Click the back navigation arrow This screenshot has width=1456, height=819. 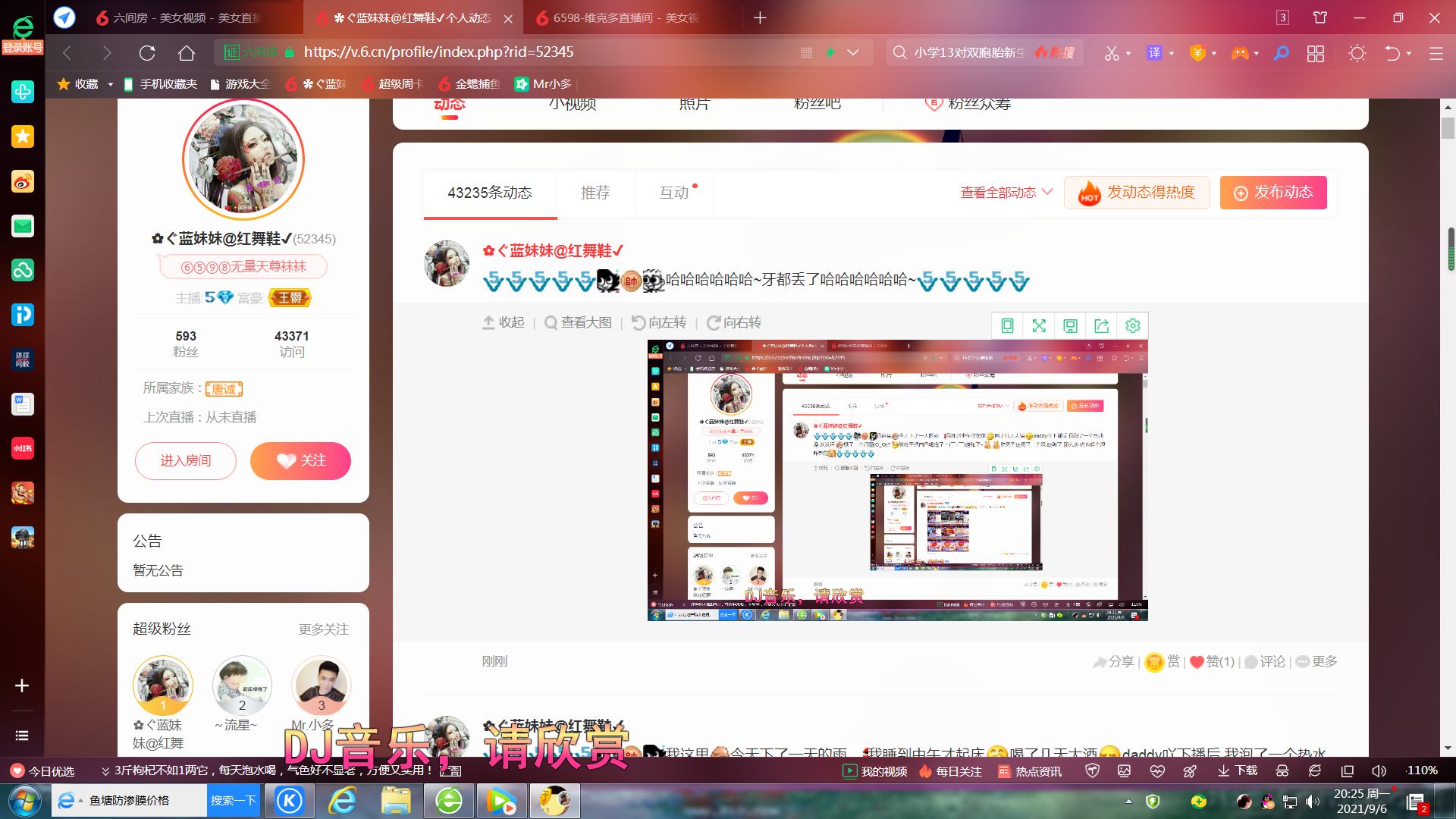click(x=67, y=53)
